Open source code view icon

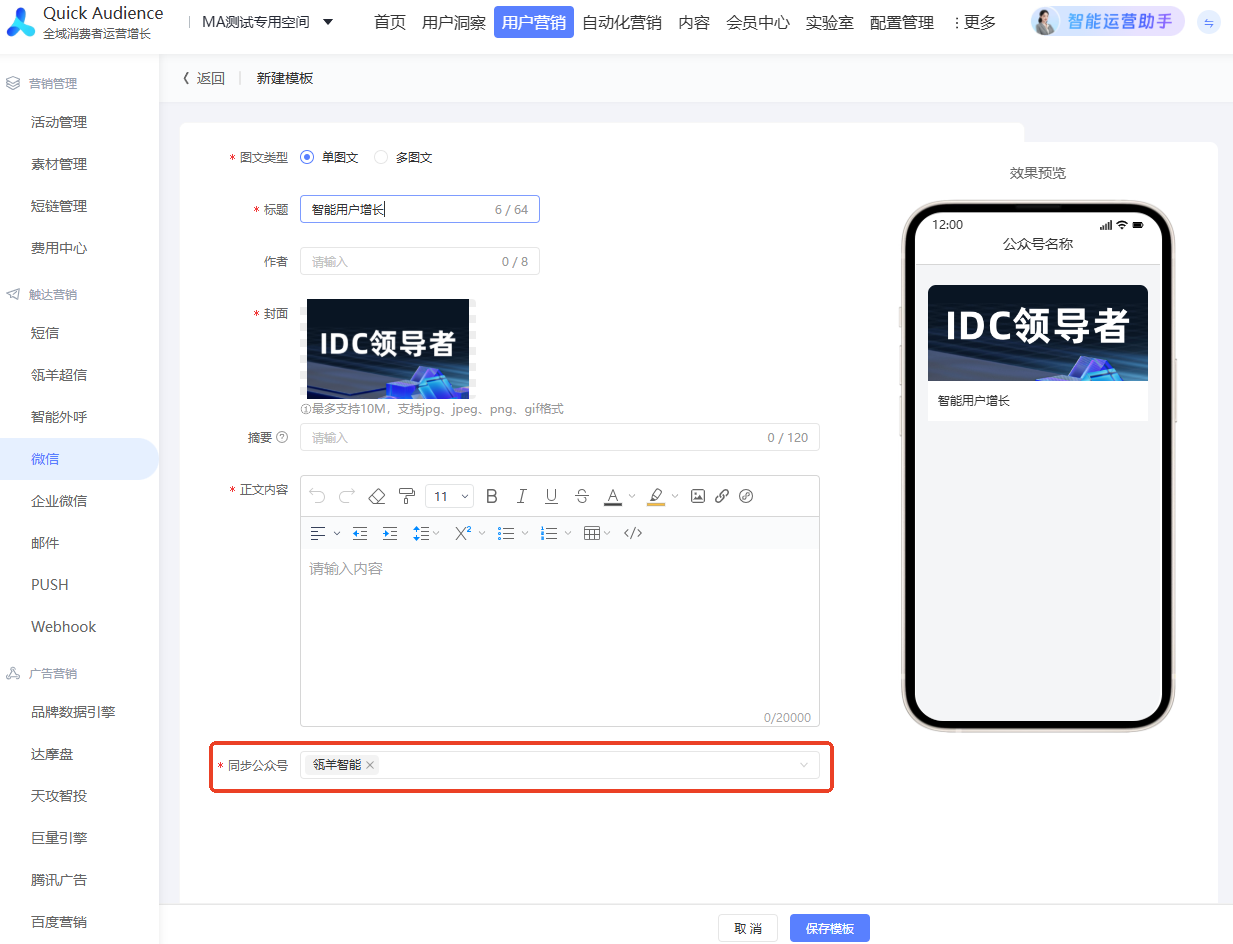[x=633, y=533]
